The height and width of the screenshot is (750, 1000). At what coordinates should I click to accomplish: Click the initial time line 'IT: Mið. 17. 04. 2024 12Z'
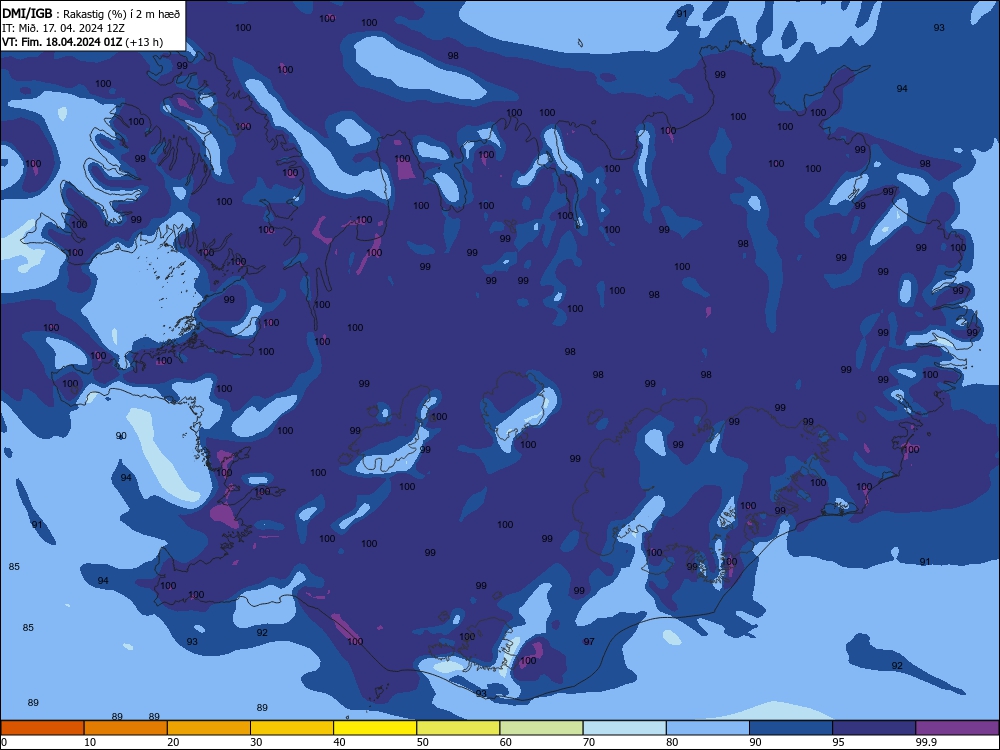(63, 28)
